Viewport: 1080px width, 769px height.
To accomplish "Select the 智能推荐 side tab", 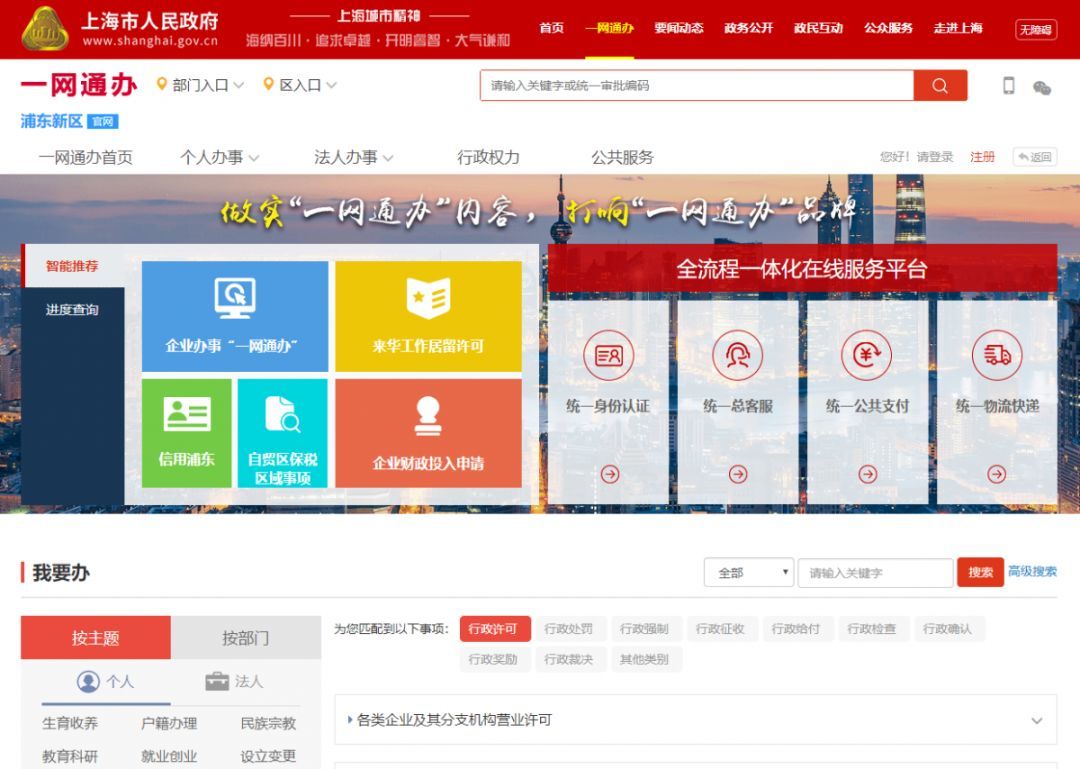I will pos(73,266).
